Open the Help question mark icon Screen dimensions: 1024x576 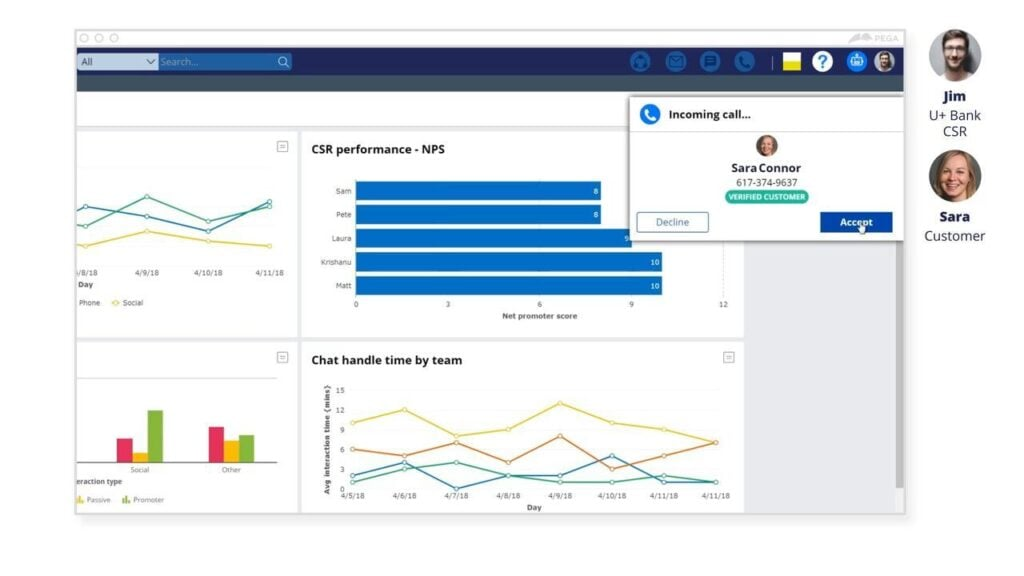pyautogui.click(x=821, y=61)
